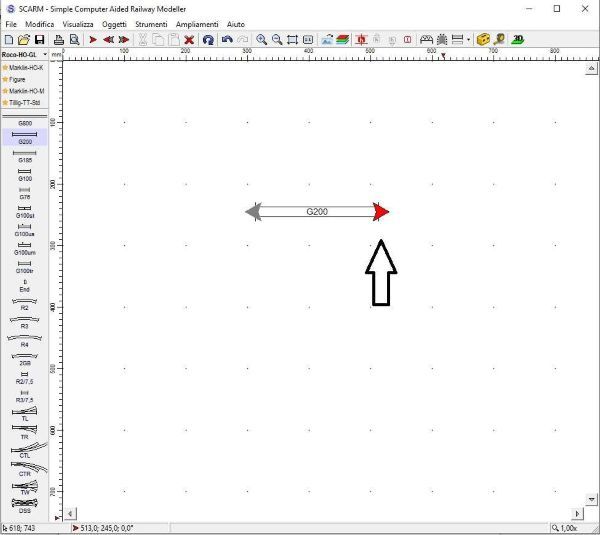Open the track style dropdown arrow in toolbar

click(x=468, y=40)
